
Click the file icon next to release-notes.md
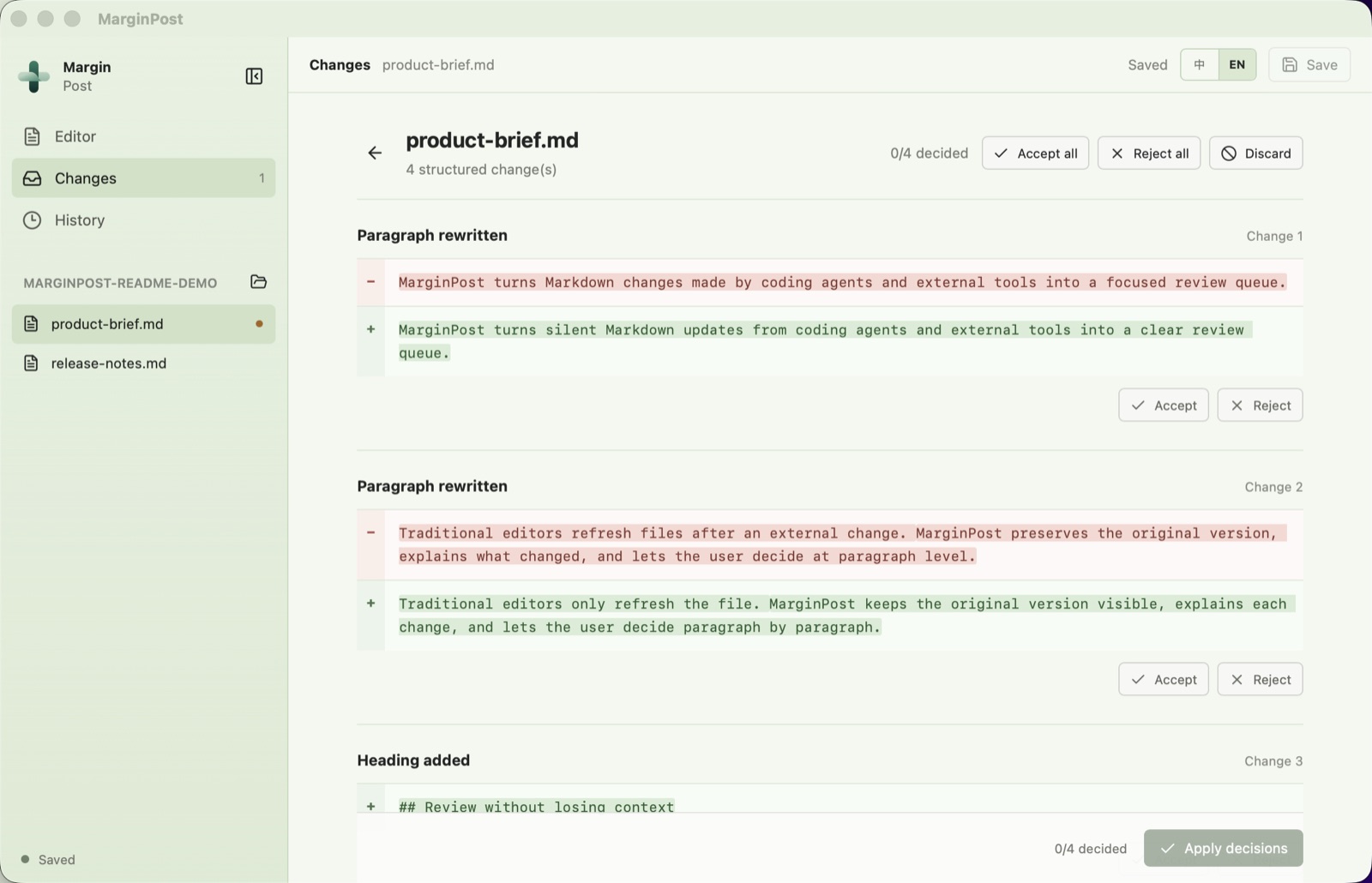click(31, 363)
